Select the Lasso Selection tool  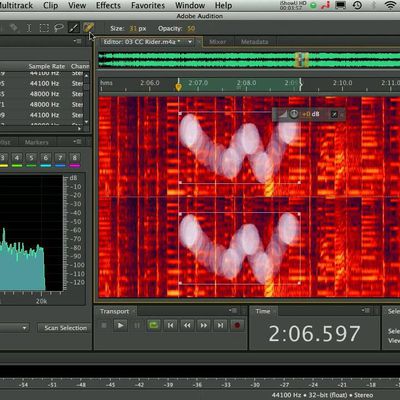[x=59, y=28]
